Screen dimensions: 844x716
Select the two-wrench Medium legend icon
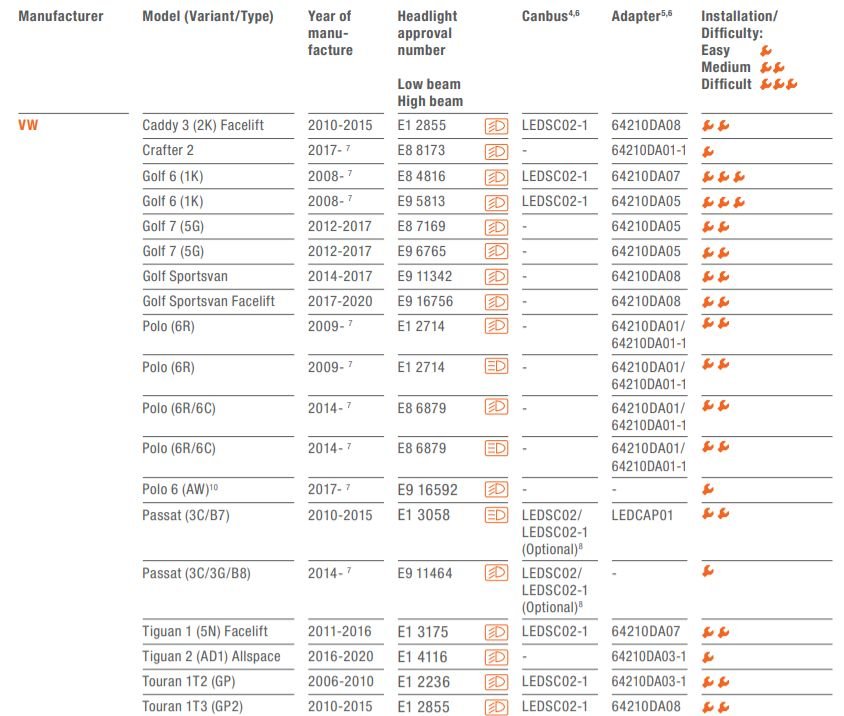tap(771, 67)
